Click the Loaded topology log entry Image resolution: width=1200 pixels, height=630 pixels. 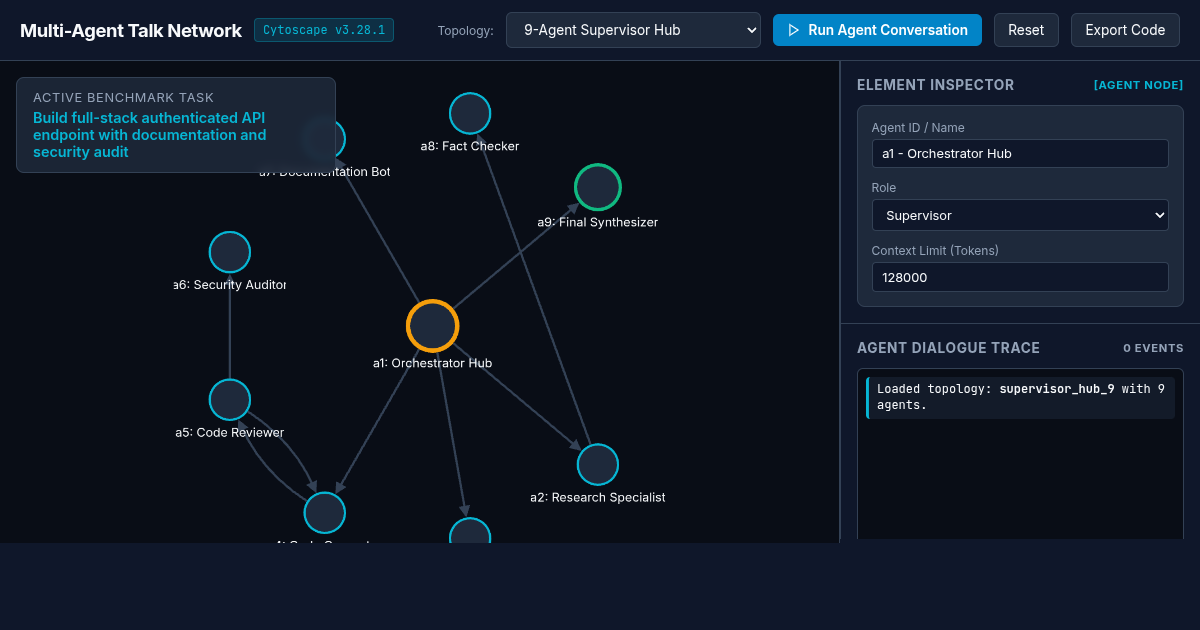click(x=1021, y=397)
